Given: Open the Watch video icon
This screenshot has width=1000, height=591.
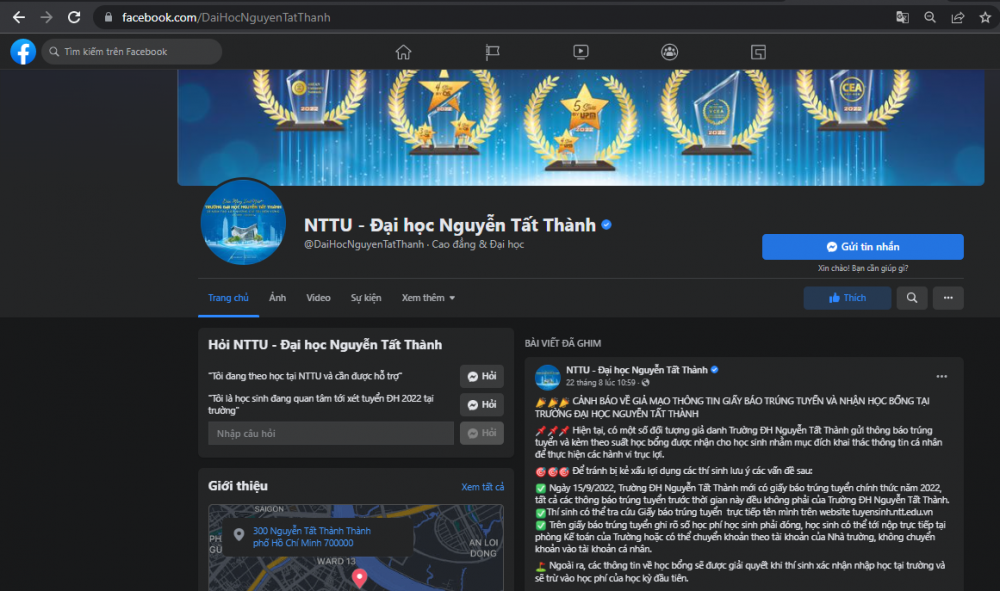Looking at the screenshot, I should [x=580, y=52].
